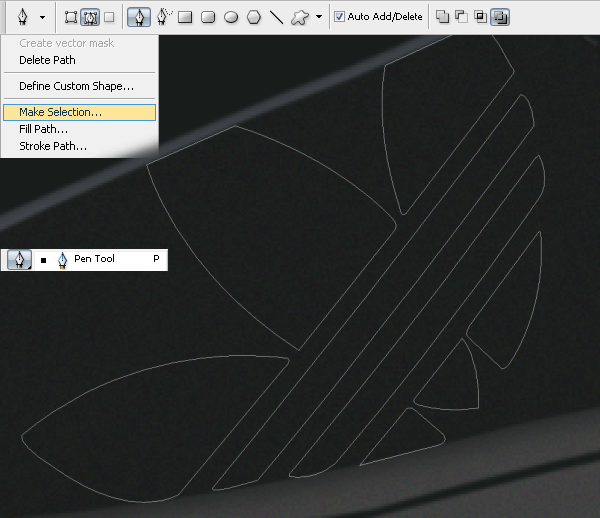Choose the Pen tool in options bar
Viewport: 600px width, 518px height.
[x=139, y=18]
